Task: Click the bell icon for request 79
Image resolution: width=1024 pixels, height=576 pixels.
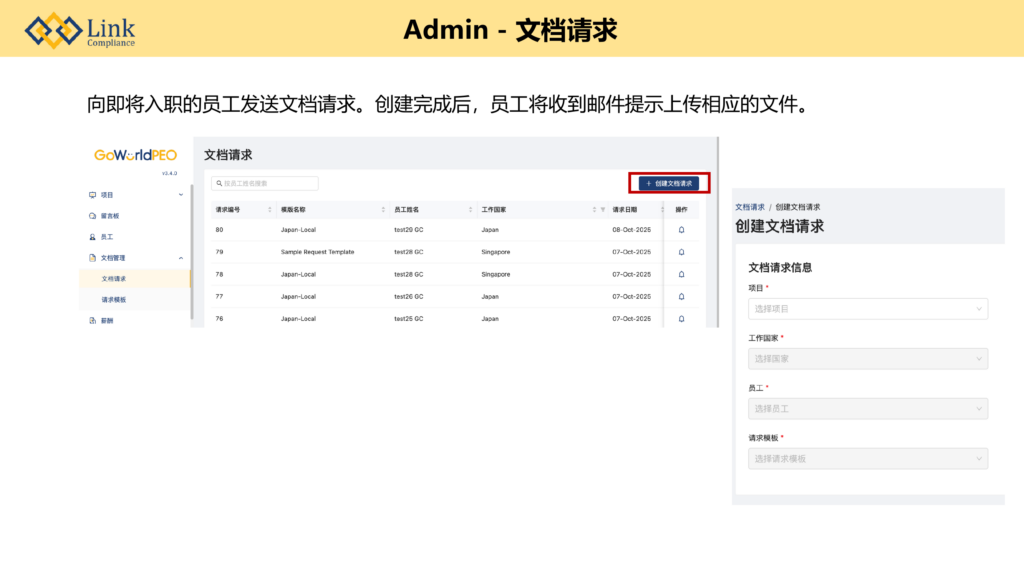Action: (681, 252)
